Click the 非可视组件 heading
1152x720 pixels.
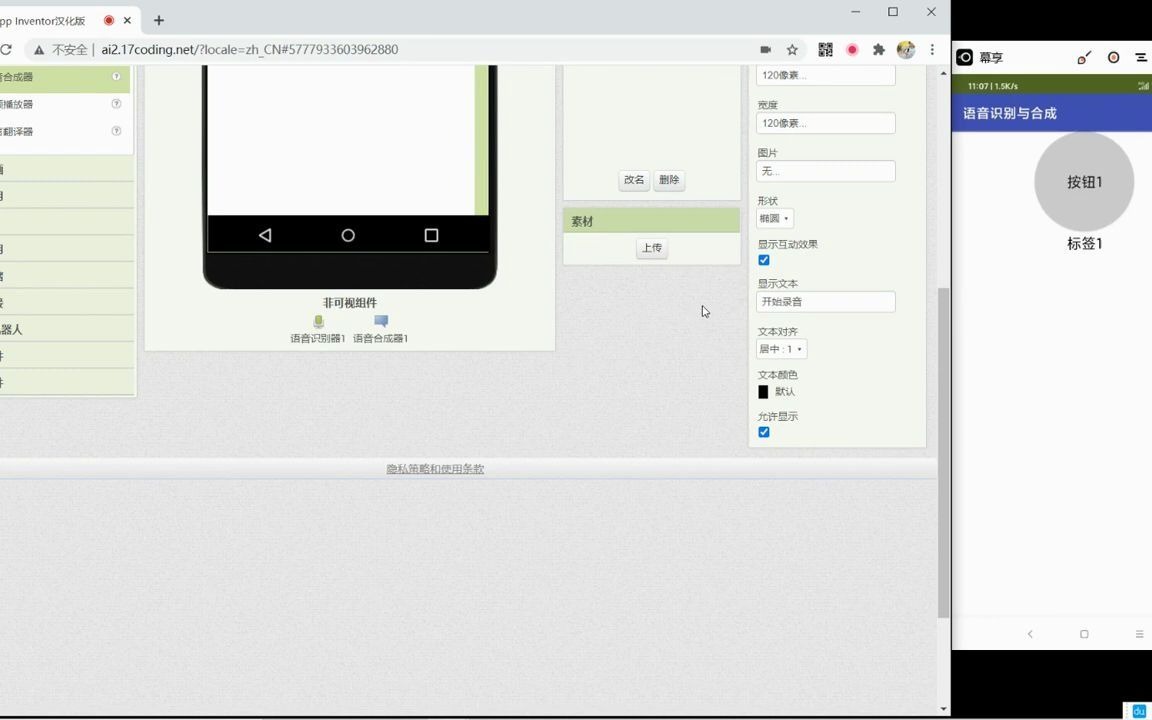[x=350, y=303]
